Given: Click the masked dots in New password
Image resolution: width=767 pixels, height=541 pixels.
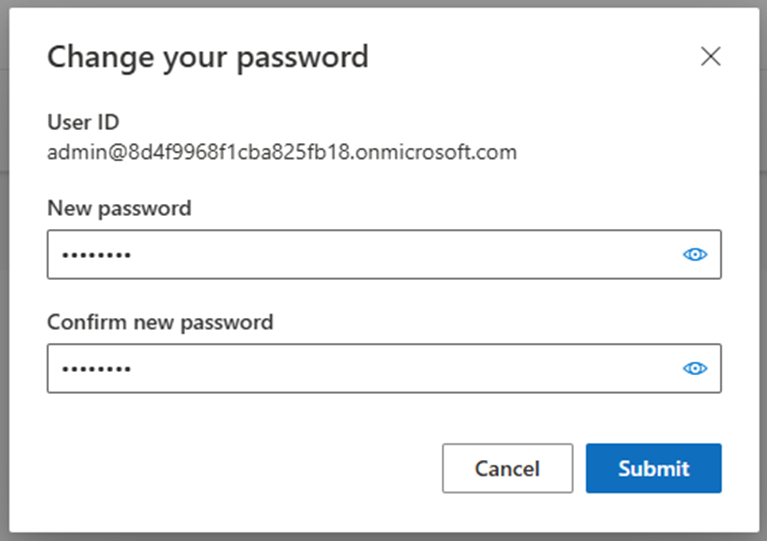Looking at the screenshot, I should pyautogui.click(x=96, y=255).
